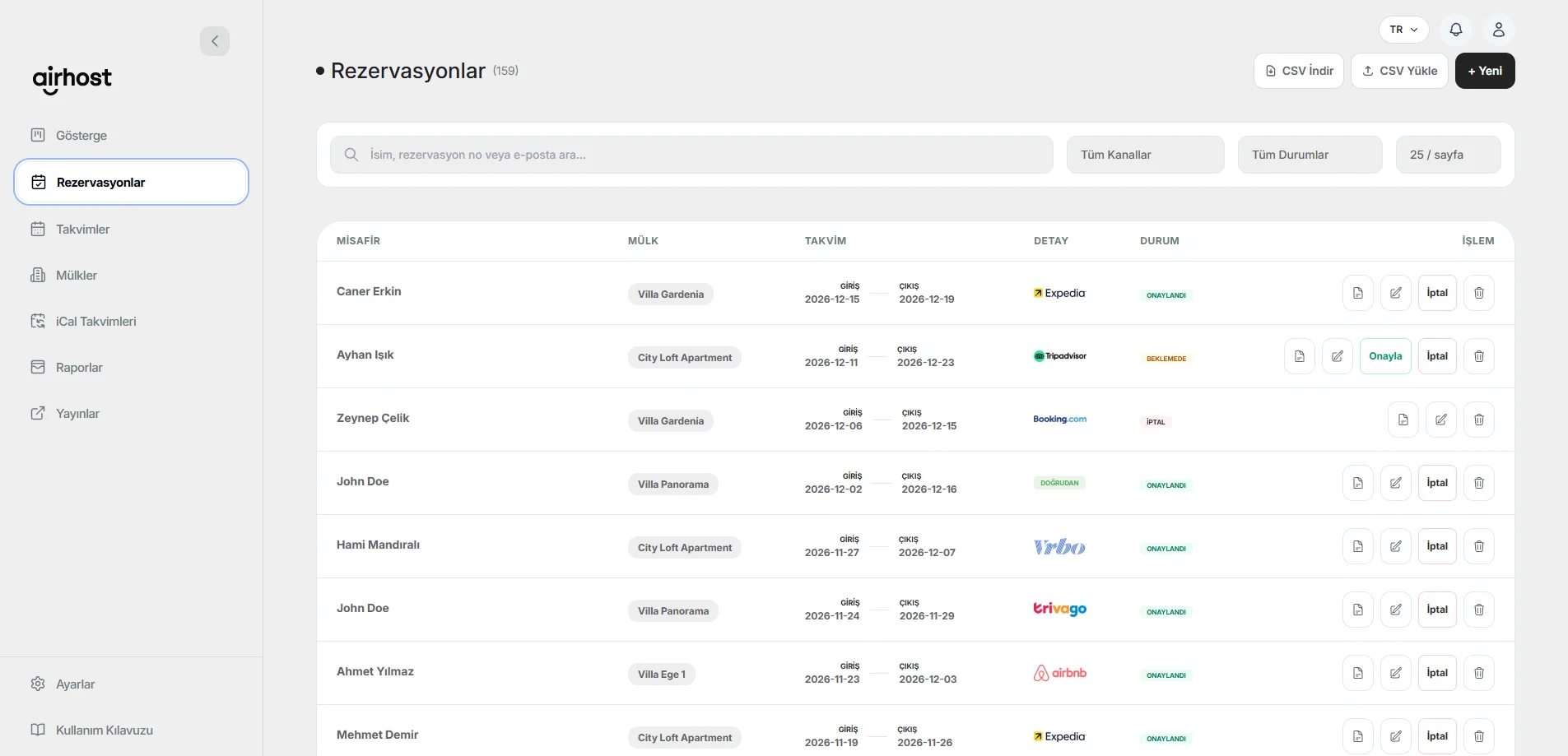Image resolution: width=1568 pixels, height=756 pixels.
Task: View document for John Doe 2026-12-02 reservation
Action: tap(1358, 483)
